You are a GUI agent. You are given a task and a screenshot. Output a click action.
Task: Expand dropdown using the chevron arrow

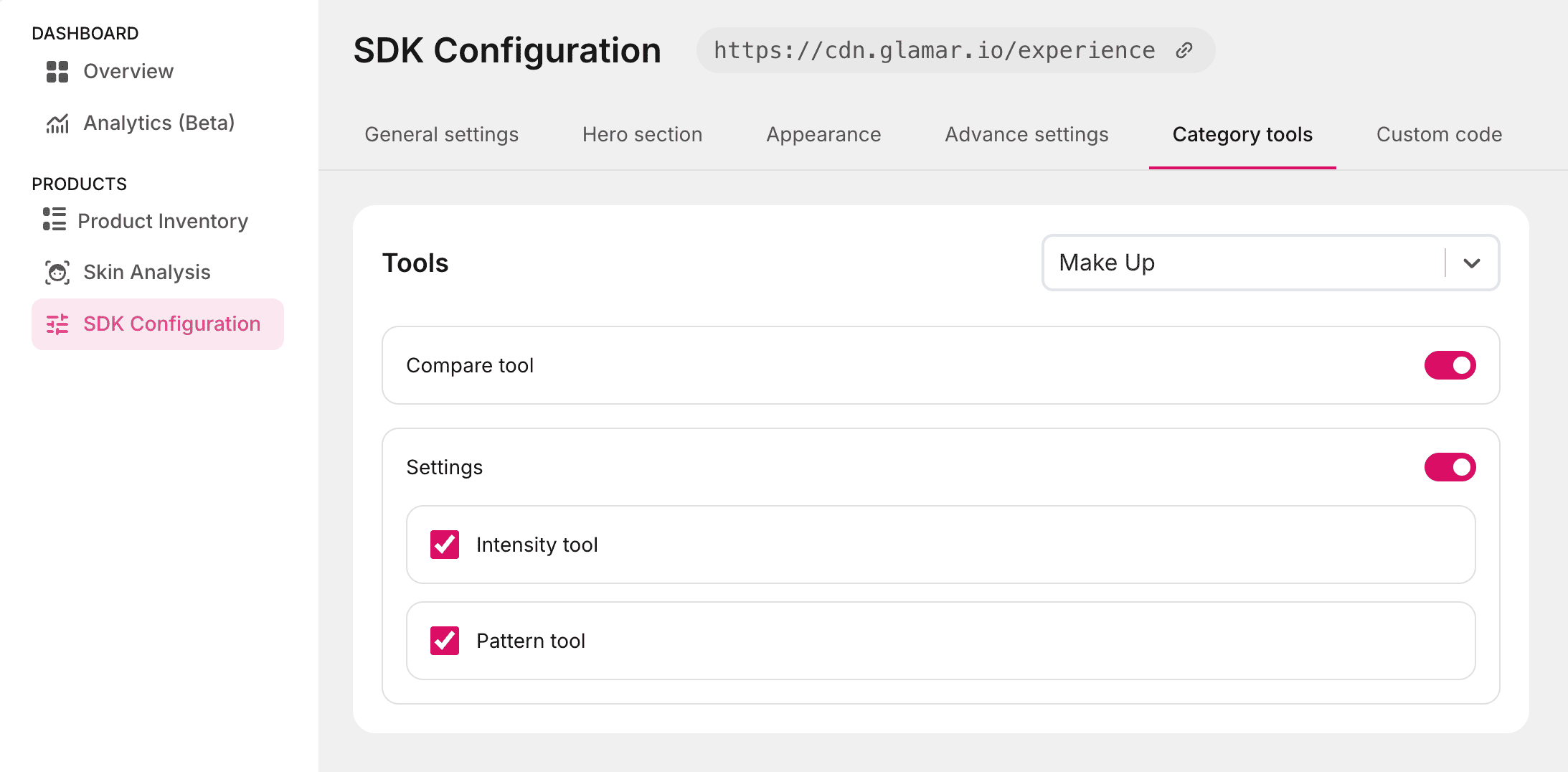(1472, 263)
